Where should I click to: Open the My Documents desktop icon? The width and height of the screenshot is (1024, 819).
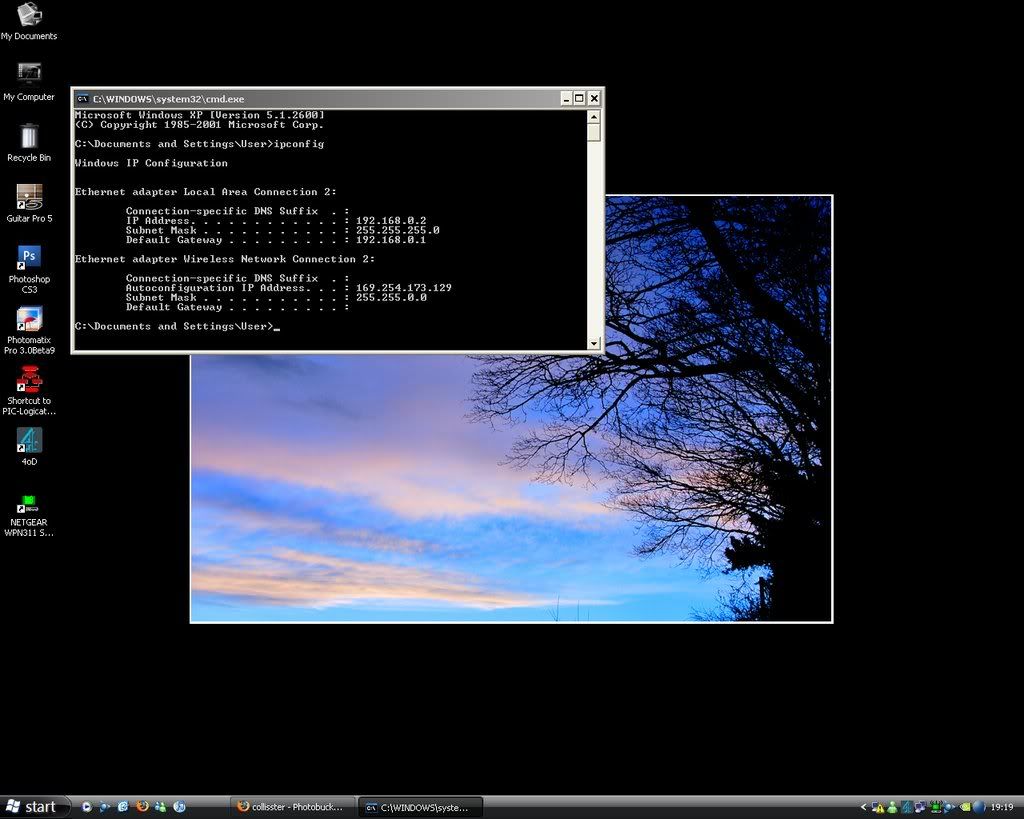pyautogui.click(x=29, y=15)
